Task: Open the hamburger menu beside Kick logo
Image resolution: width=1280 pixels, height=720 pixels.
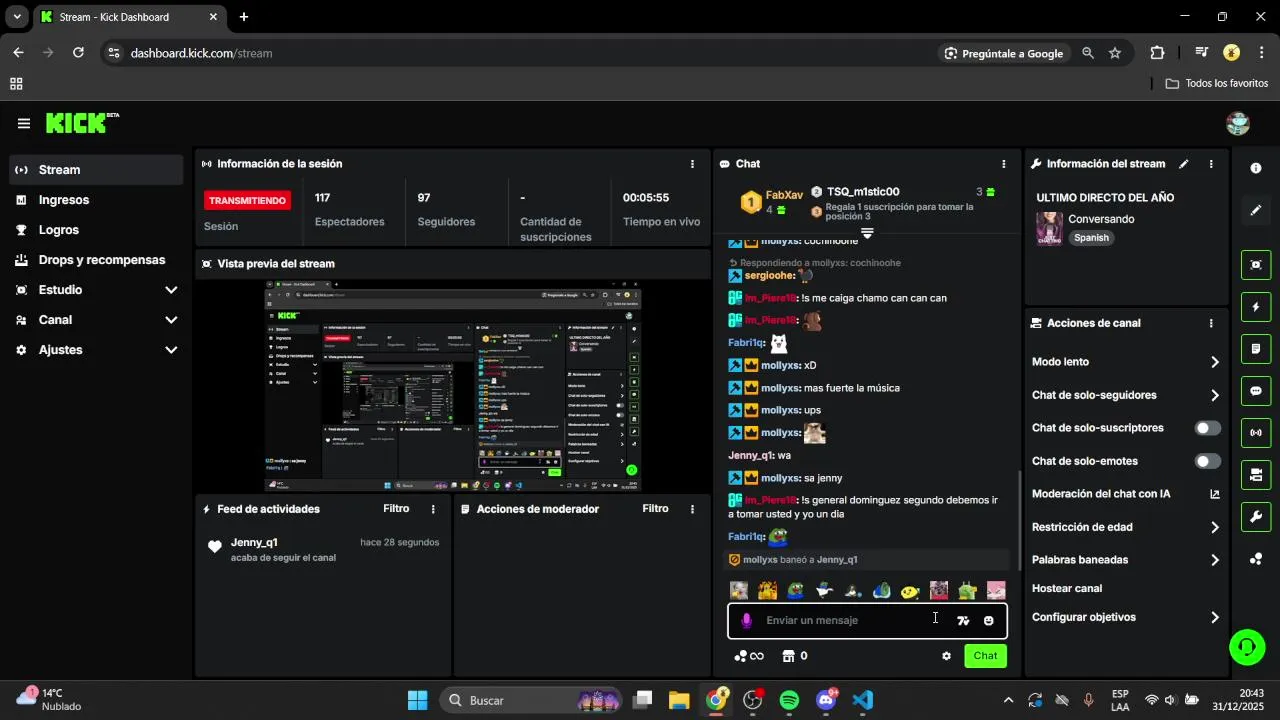Action: (x=24, y=123)
